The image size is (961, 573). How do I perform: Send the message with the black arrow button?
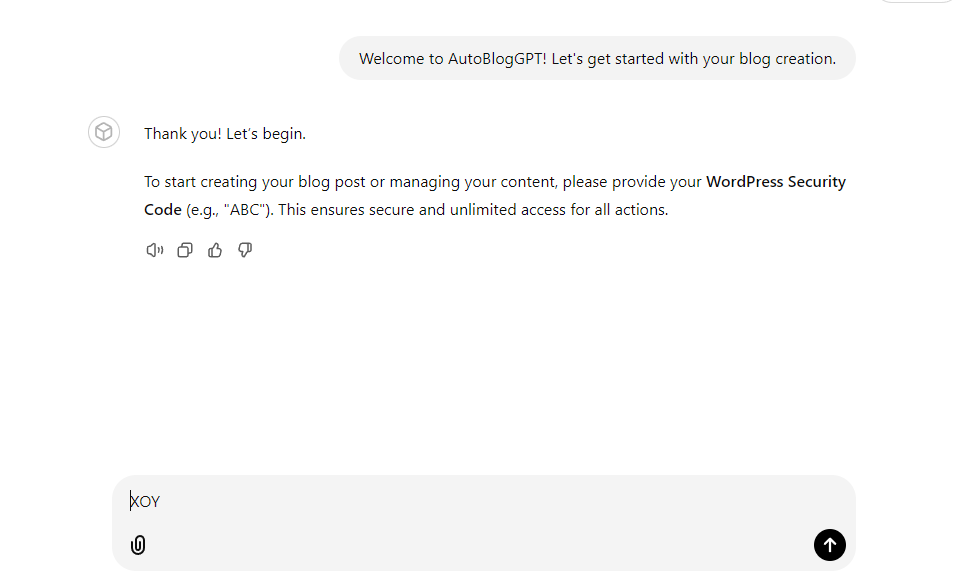829,545
